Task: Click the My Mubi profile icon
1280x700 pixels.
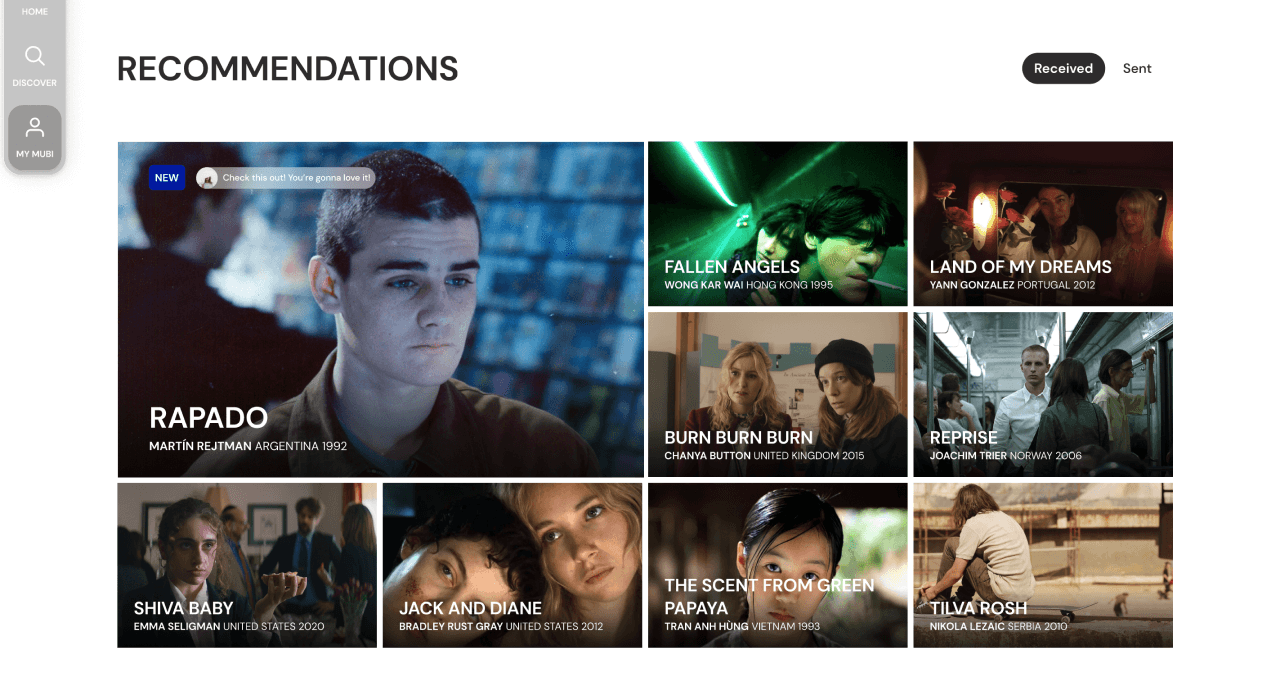Action: [35, 127]
